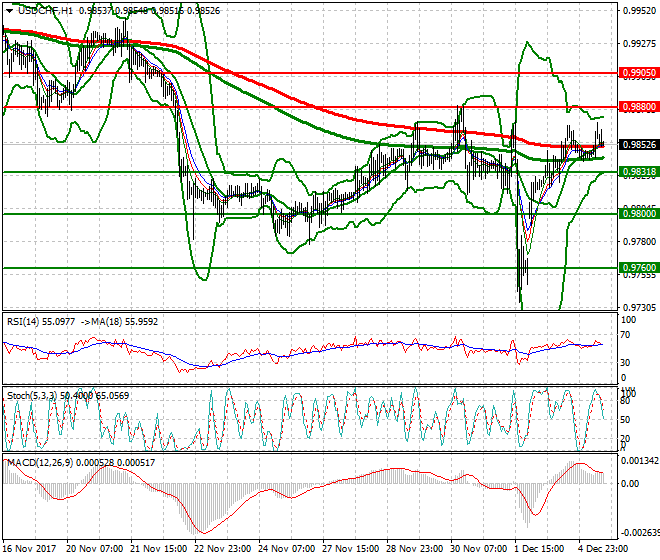Click the dropdown triangle beside USDCHF,H1

tap(9, 10)
